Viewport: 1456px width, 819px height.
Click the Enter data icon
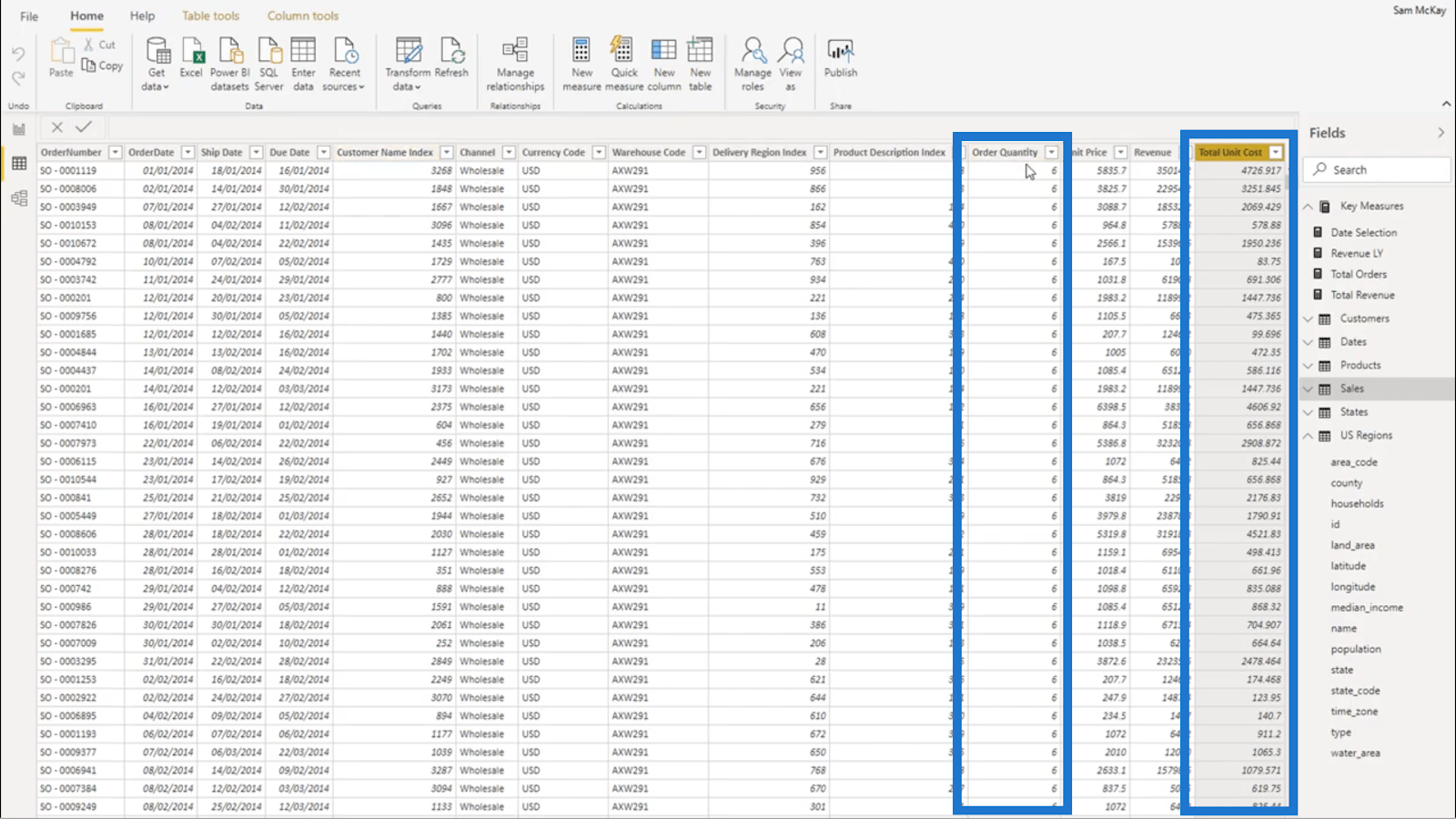(x=303, y=51)
